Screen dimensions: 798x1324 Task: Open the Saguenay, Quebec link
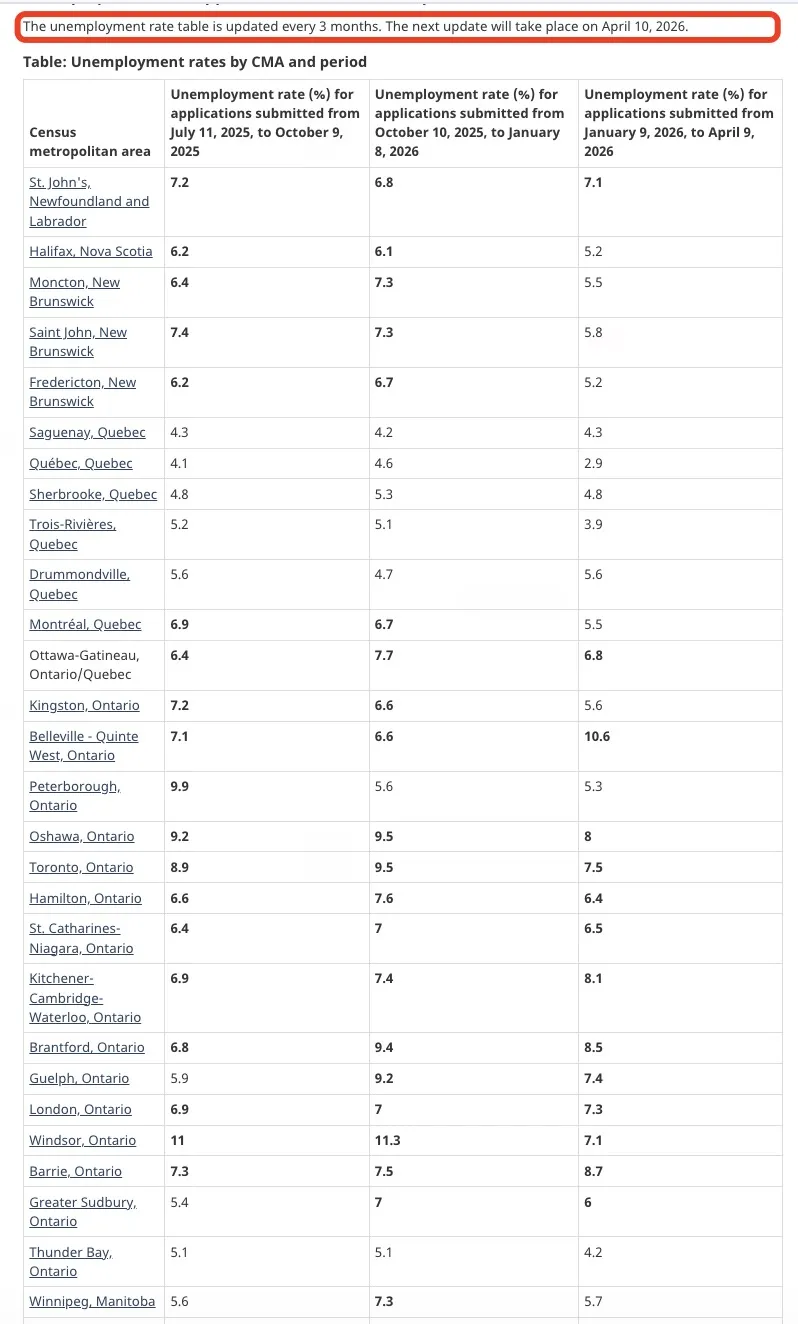tap(87, 432)
